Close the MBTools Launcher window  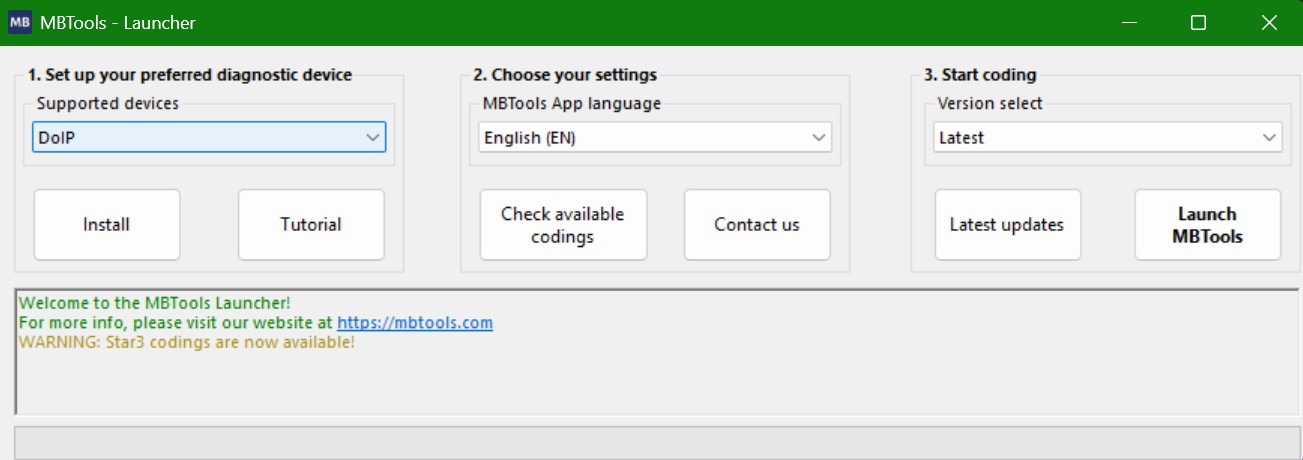[1268, 22]
